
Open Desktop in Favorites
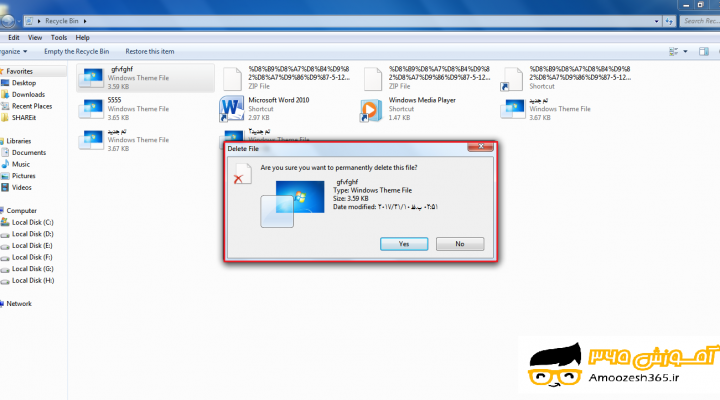point(24,83)
